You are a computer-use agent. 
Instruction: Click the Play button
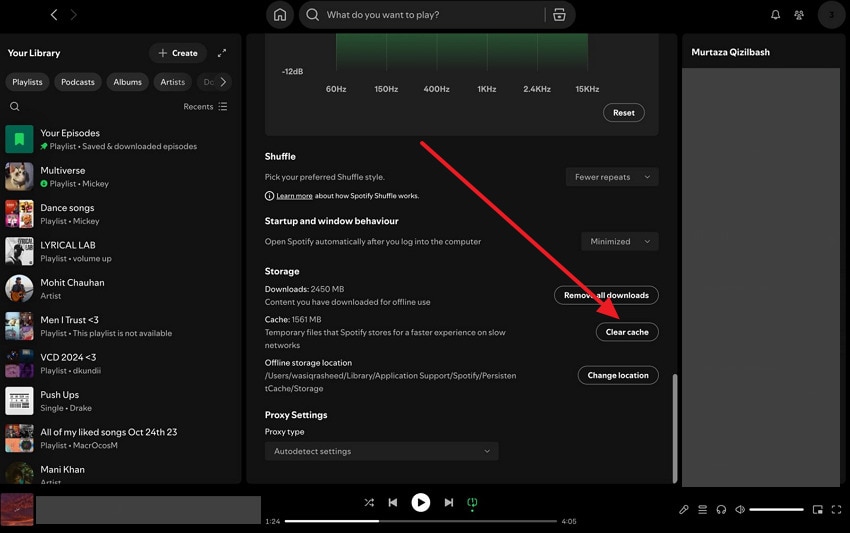click(421, 503)
